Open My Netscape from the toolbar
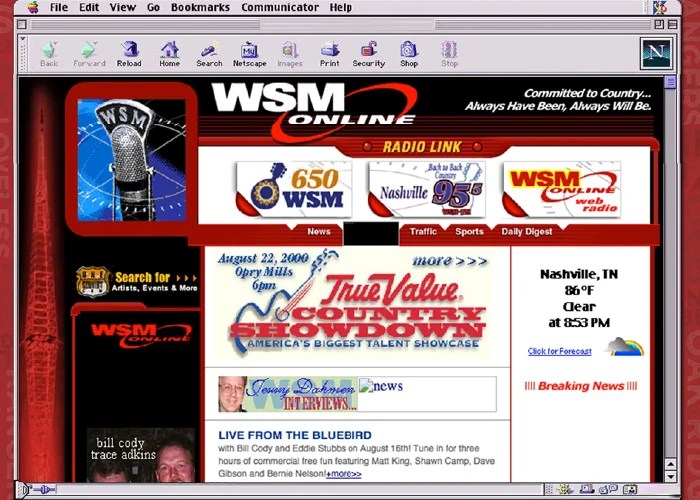 click(250, 54)
